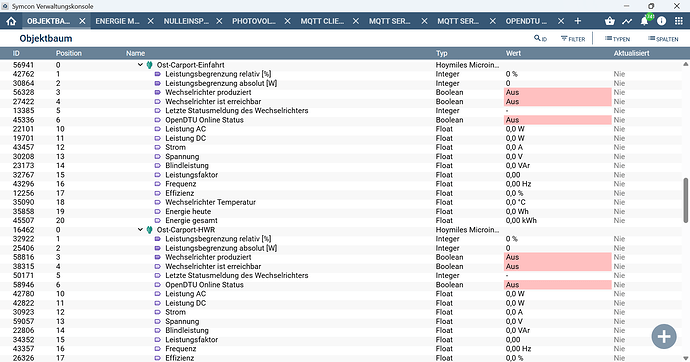Click the vertical scrollbar thumb

tap(686, 201)
